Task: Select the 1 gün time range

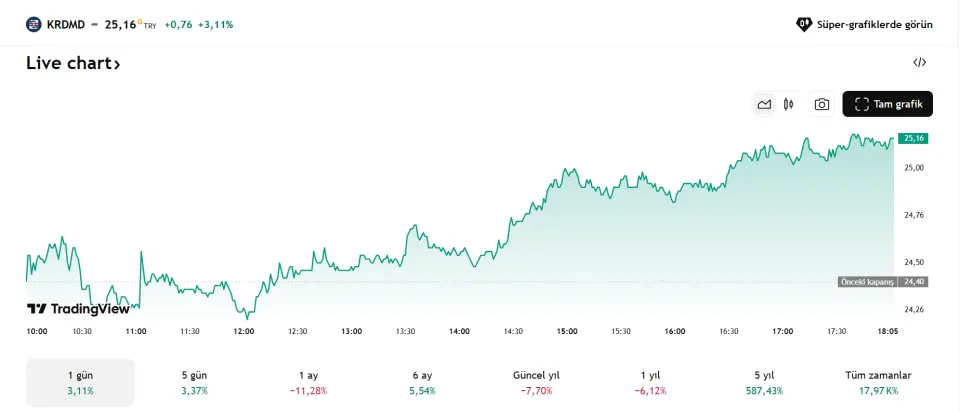Action: (80, 382)
